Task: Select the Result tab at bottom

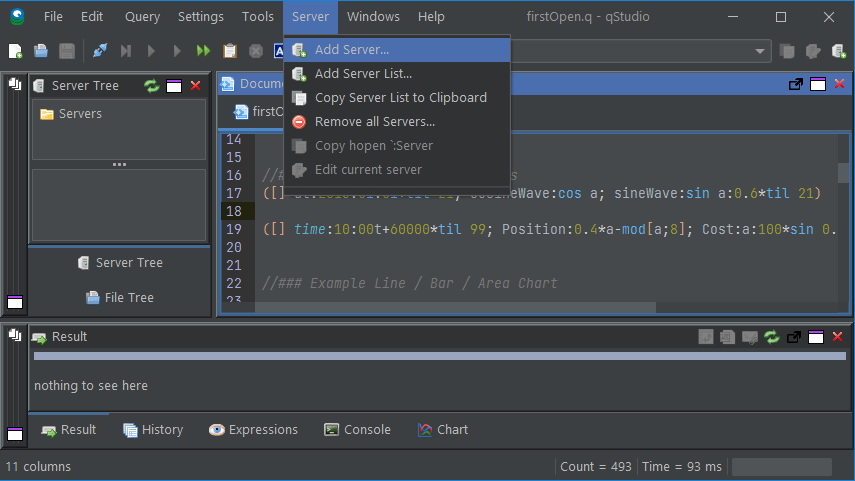Action: coord(69,430)
